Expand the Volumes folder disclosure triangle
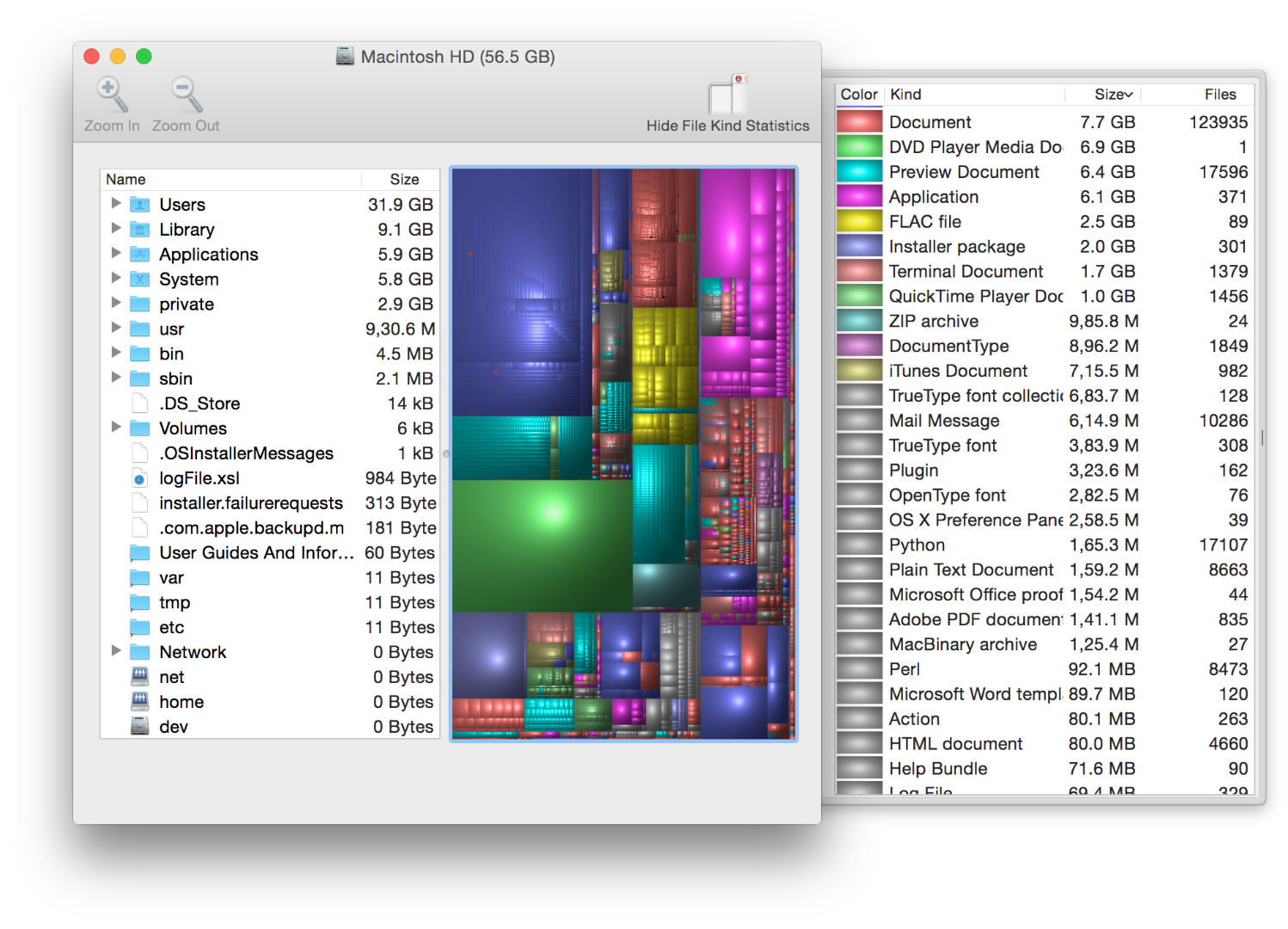This screenshot has height=929, width=1288. (x=116, y=428)
